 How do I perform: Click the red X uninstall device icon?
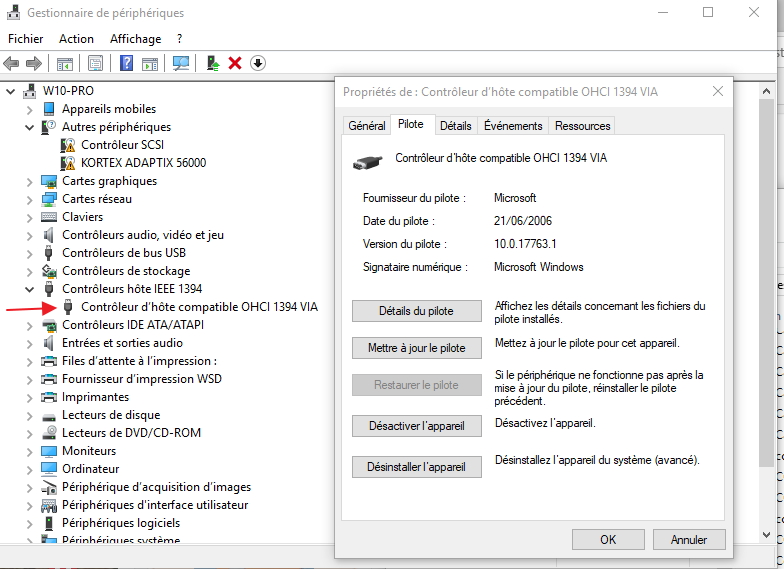tap(235, 64)
